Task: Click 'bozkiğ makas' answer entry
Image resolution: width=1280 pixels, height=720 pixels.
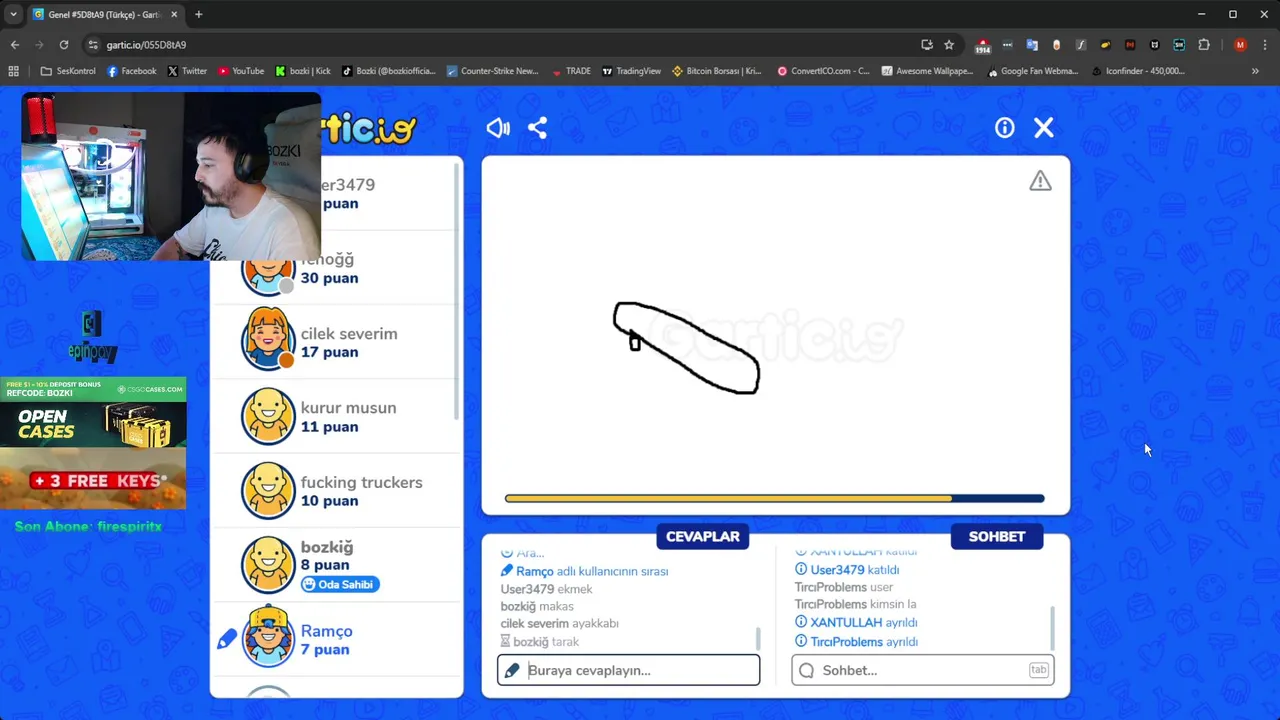Action: pyautogui.click(x=537, y=606)
